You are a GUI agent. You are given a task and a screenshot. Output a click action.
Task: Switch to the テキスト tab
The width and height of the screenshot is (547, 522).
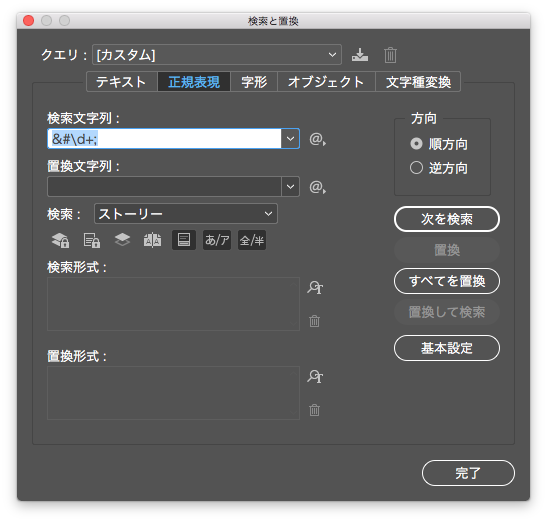pyautogui.click(x=121, y=82)
